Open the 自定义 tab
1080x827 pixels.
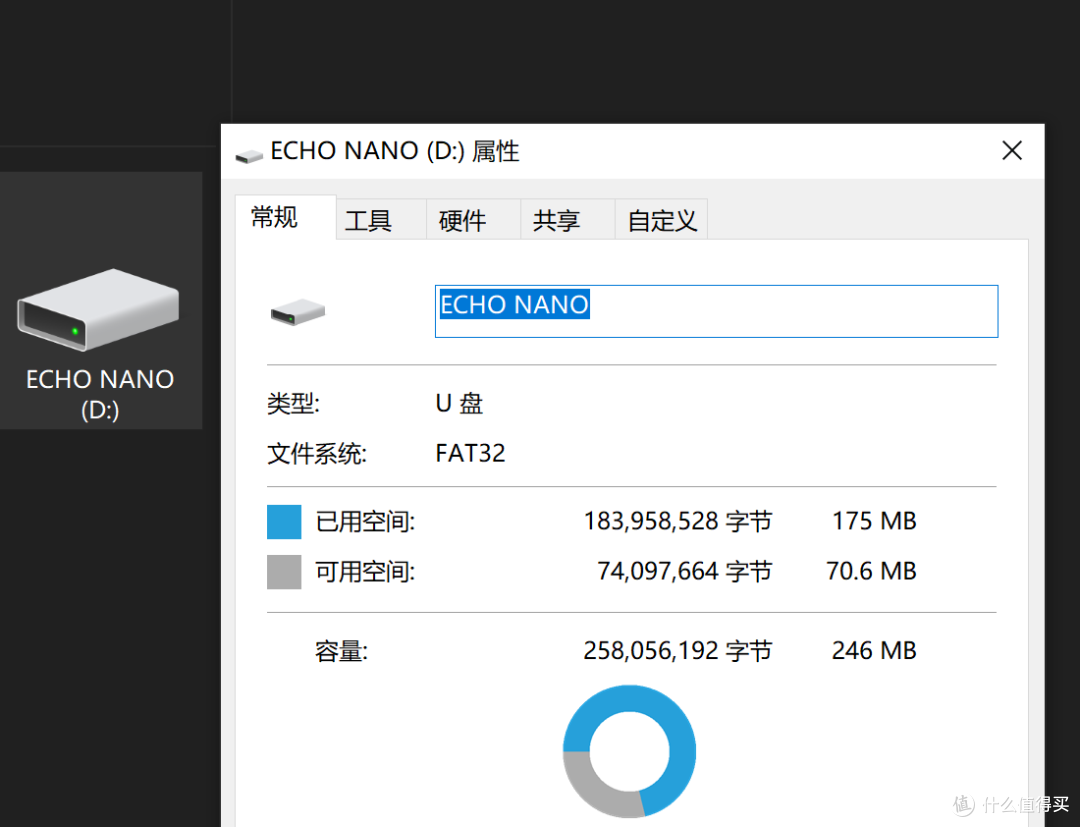(x=661, y=220)
